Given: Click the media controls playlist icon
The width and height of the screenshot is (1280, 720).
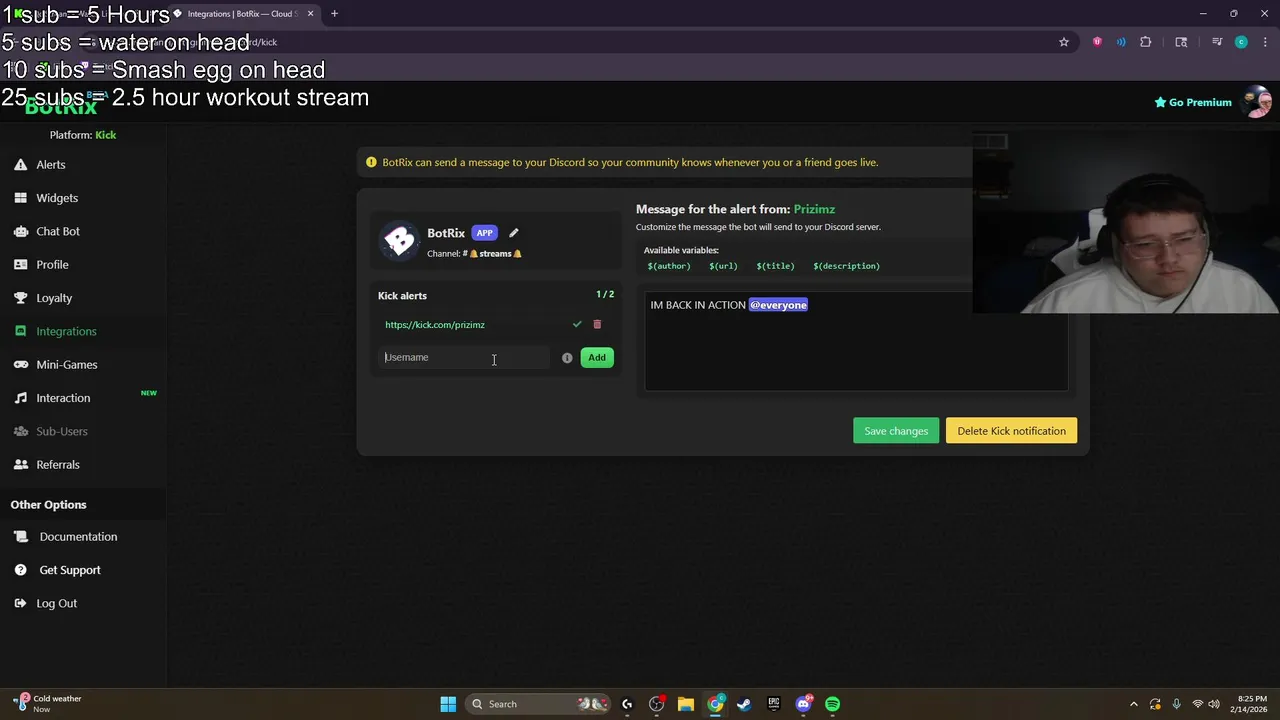Looking at the screenshot, I should (1216, 42).
